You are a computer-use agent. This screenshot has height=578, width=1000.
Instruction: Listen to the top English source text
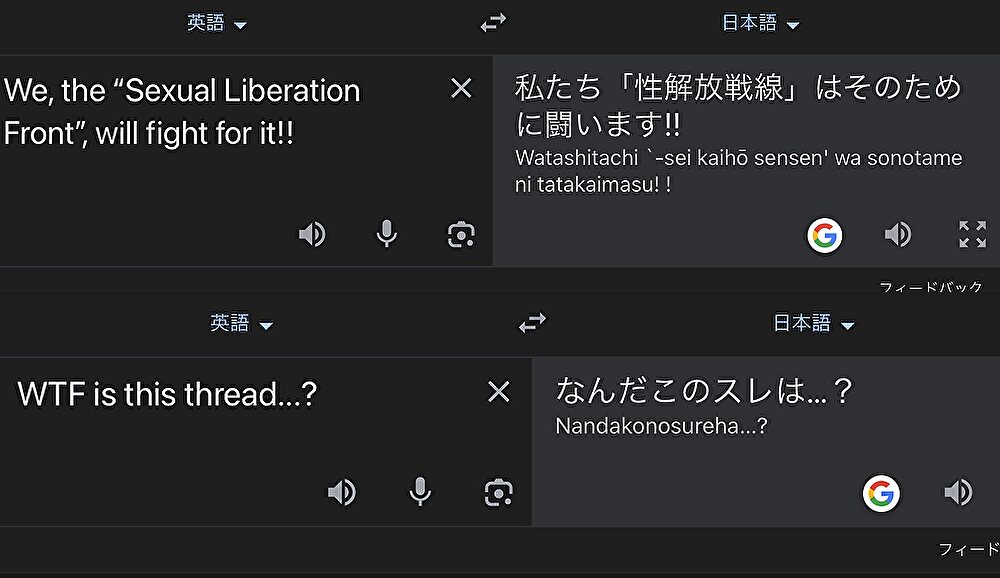click(312, 234)
